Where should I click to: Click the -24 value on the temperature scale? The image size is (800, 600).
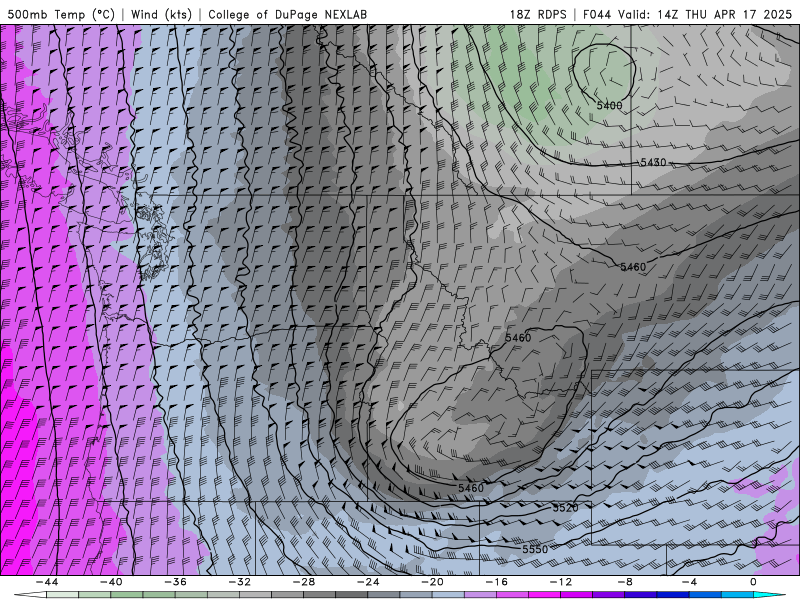click(368, 582)
